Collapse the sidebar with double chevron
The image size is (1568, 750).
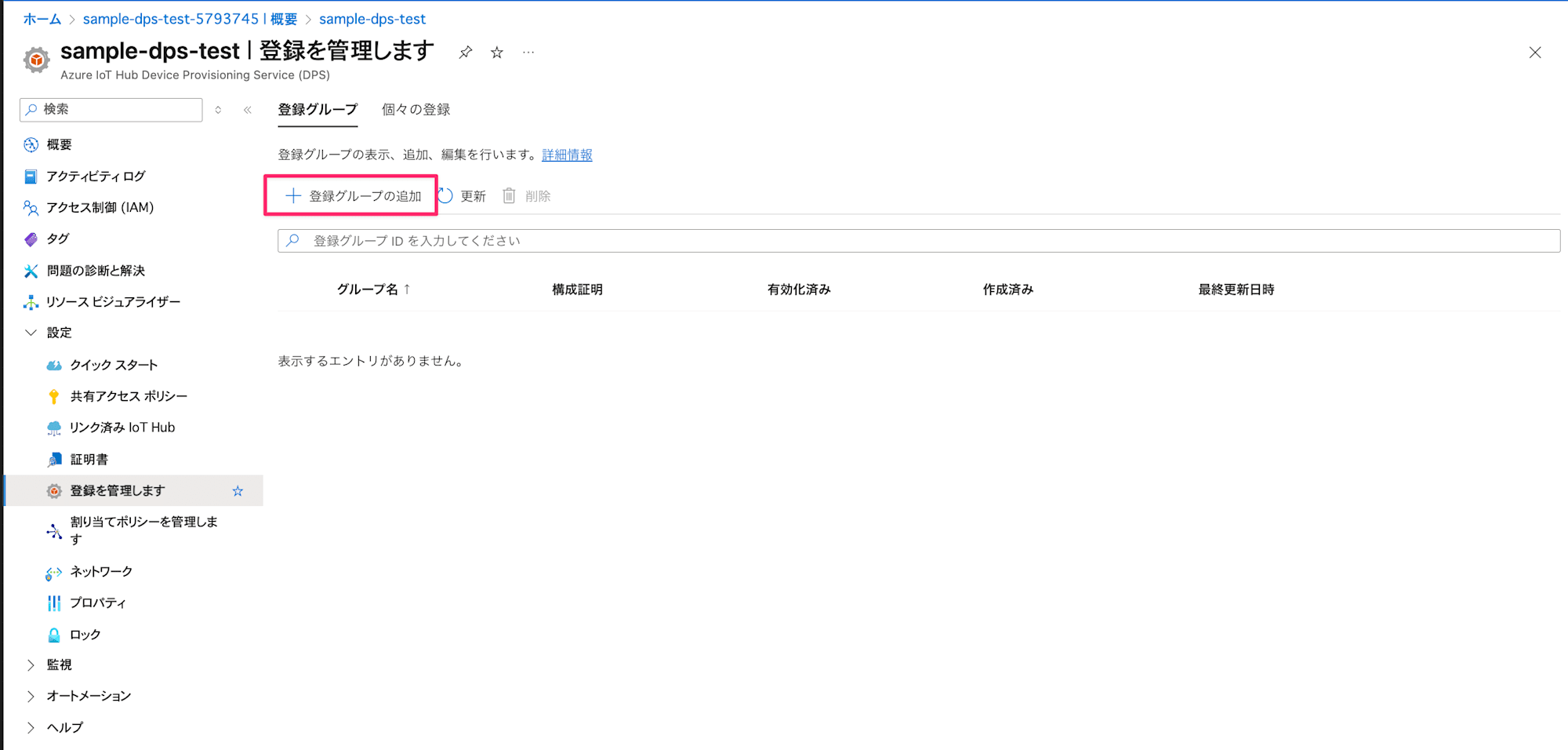click(x=248, y=110)
